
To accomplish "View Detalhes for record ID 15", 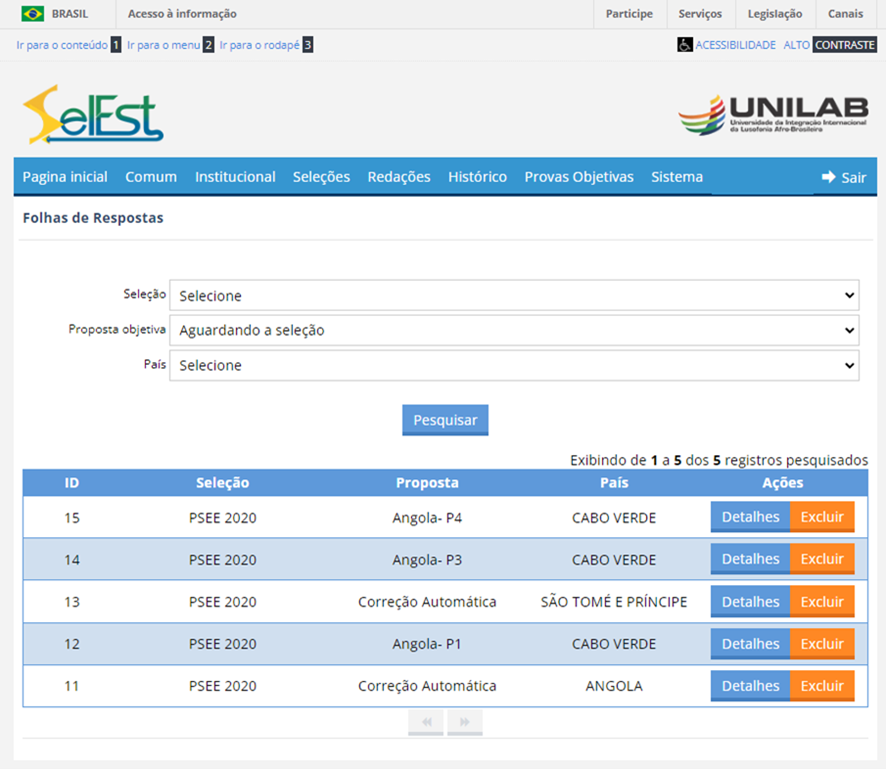I will click(x=750, y=518).
